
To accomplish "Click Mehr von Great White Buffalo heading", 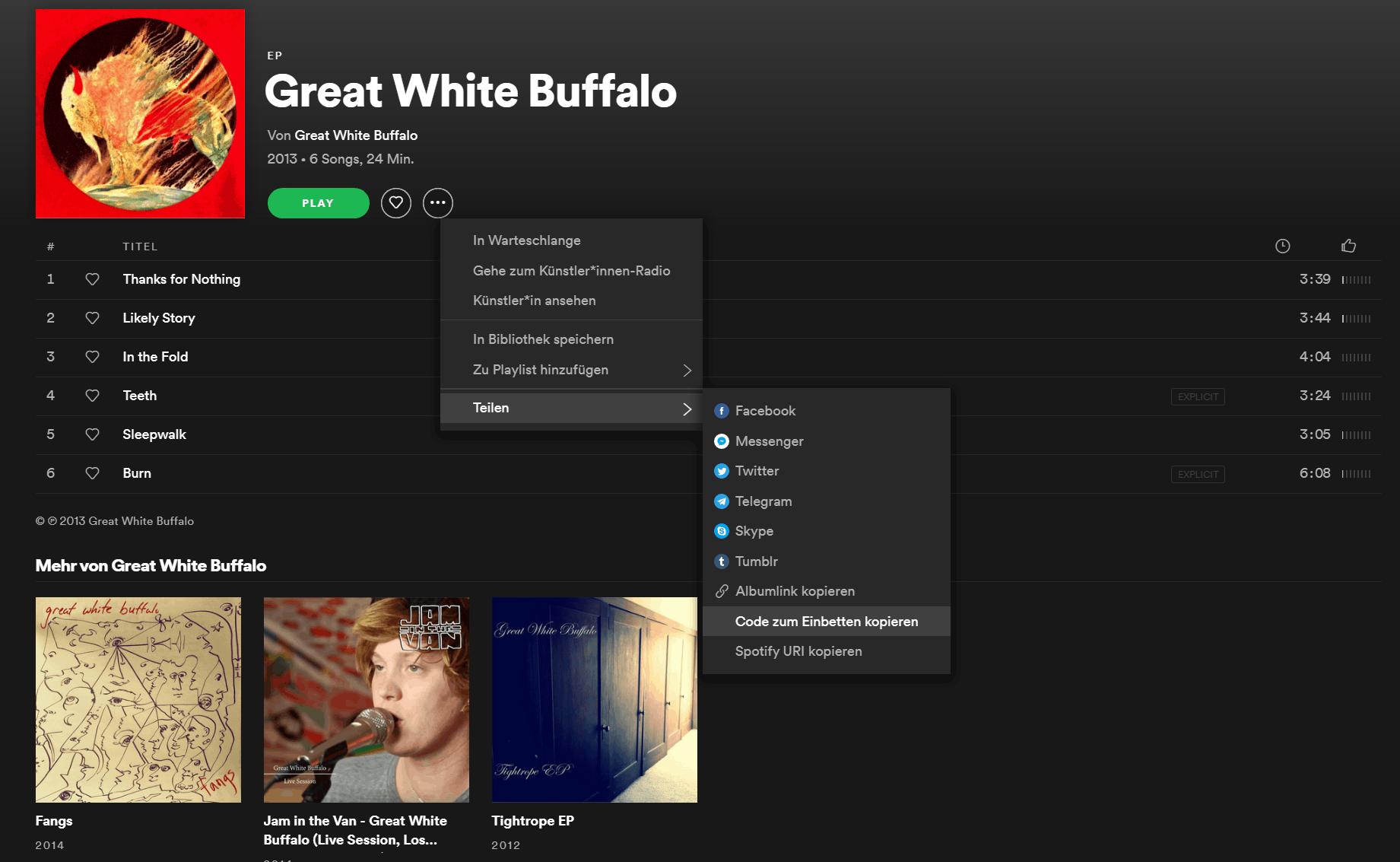I will coord(151,565).
